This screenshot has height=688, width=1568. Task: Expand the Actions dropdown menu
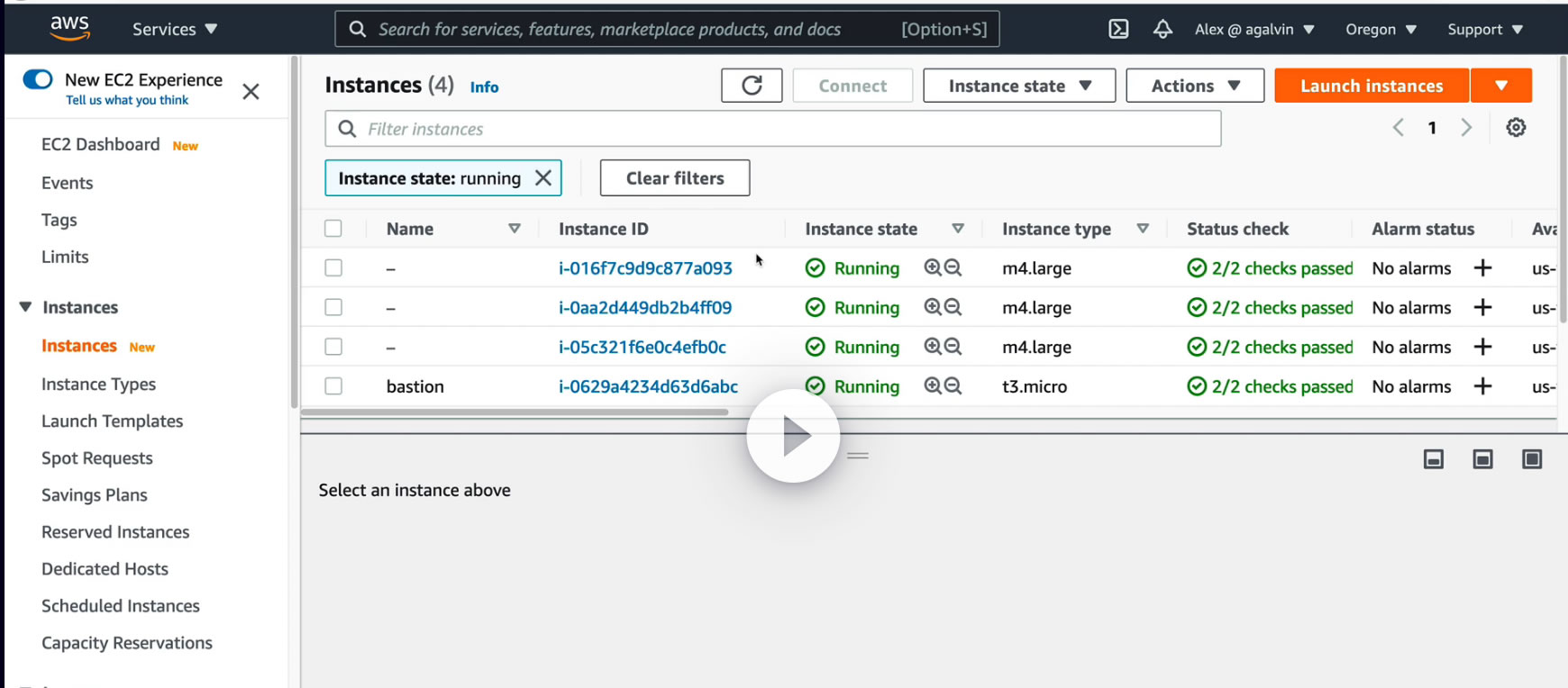(x=1195, y=86)
